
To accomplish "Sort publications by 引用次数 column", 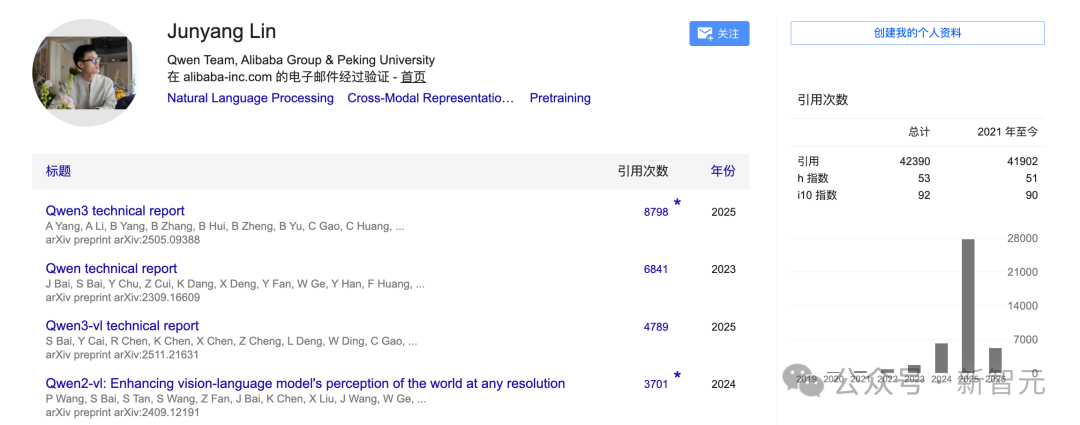I will [x=642, y=171].
